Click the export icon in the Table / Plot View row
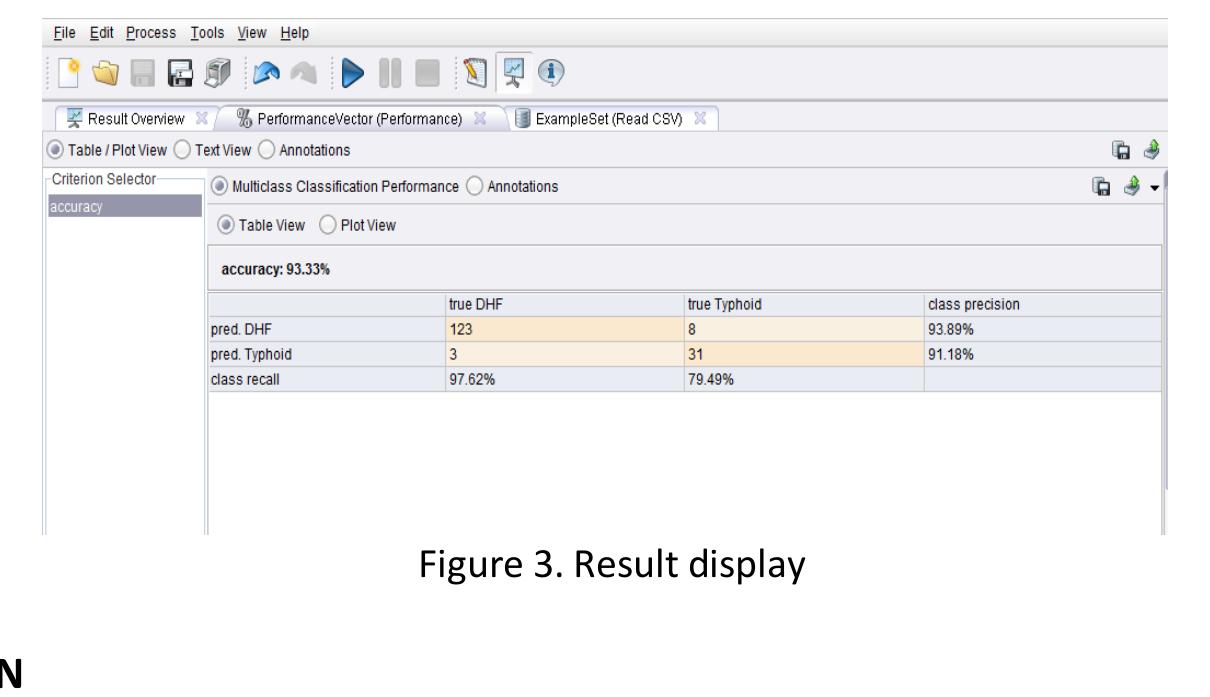Screen dimensions: 1210x697 [x=1153, y=150]
